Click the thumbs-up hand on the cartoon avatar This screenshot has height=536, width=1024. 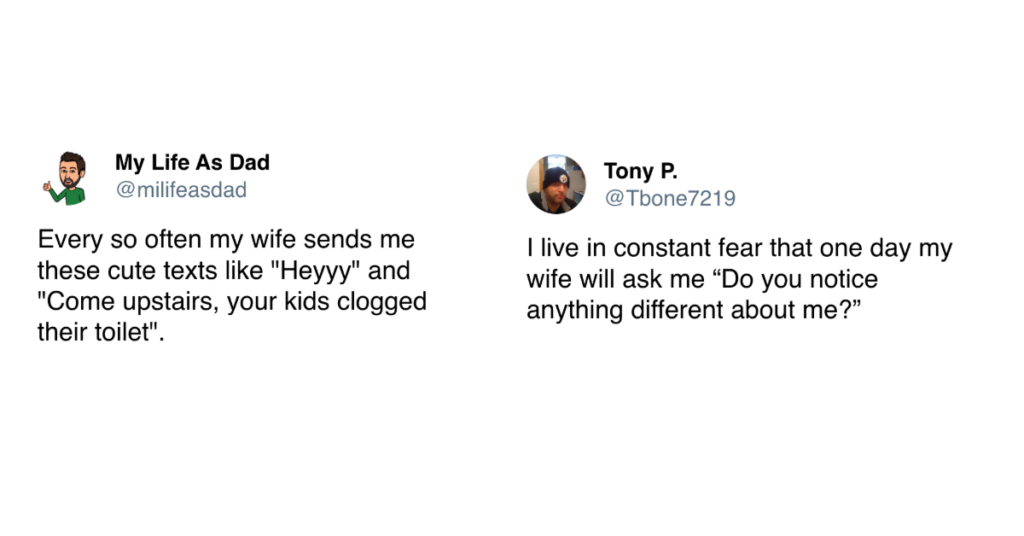click(x=47, y=186)
